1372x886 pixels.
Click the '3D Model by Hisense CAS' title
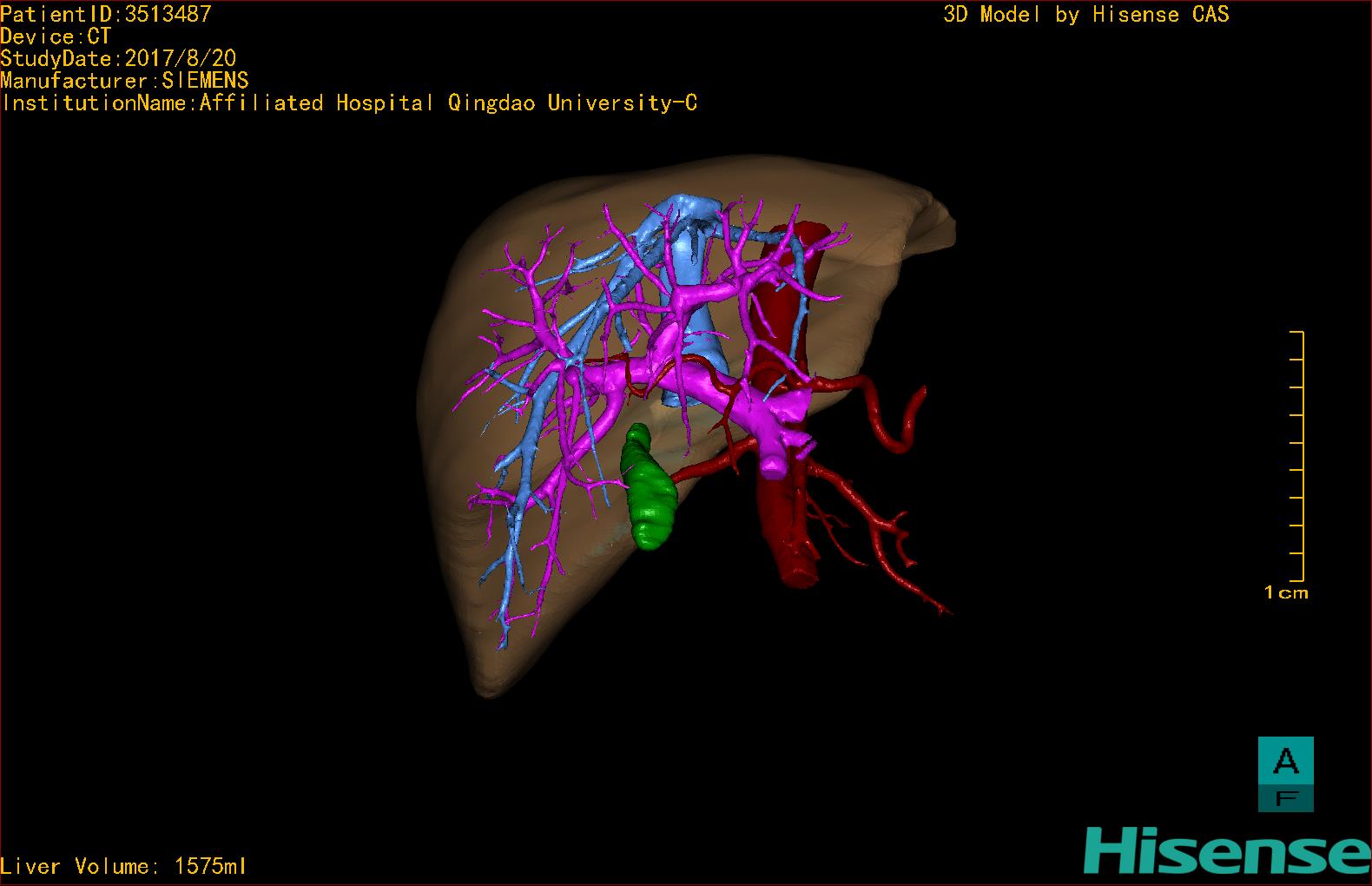click(1086, 14)
